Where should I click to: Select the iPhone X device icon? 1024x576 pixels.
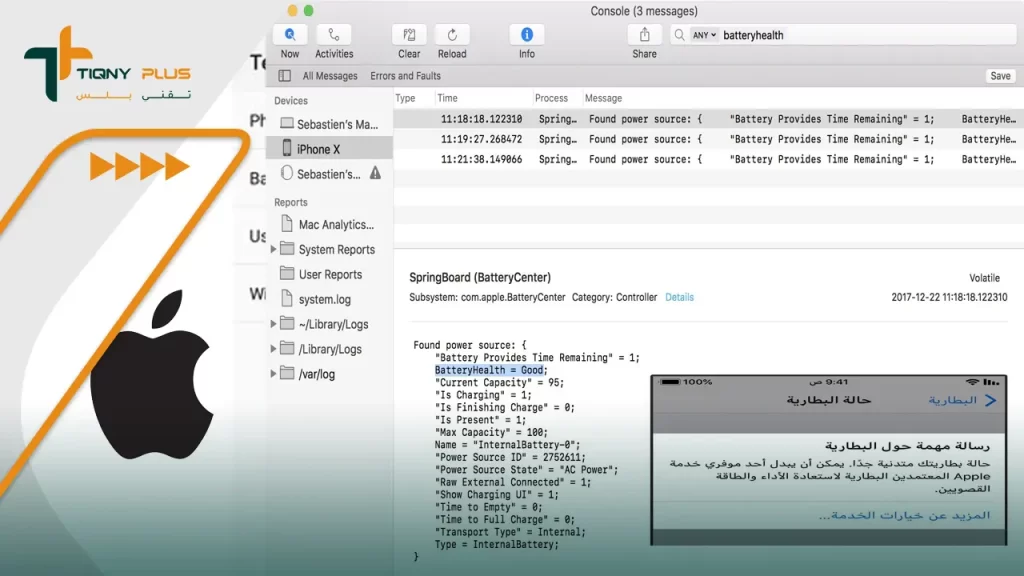(x=287, y=148)
